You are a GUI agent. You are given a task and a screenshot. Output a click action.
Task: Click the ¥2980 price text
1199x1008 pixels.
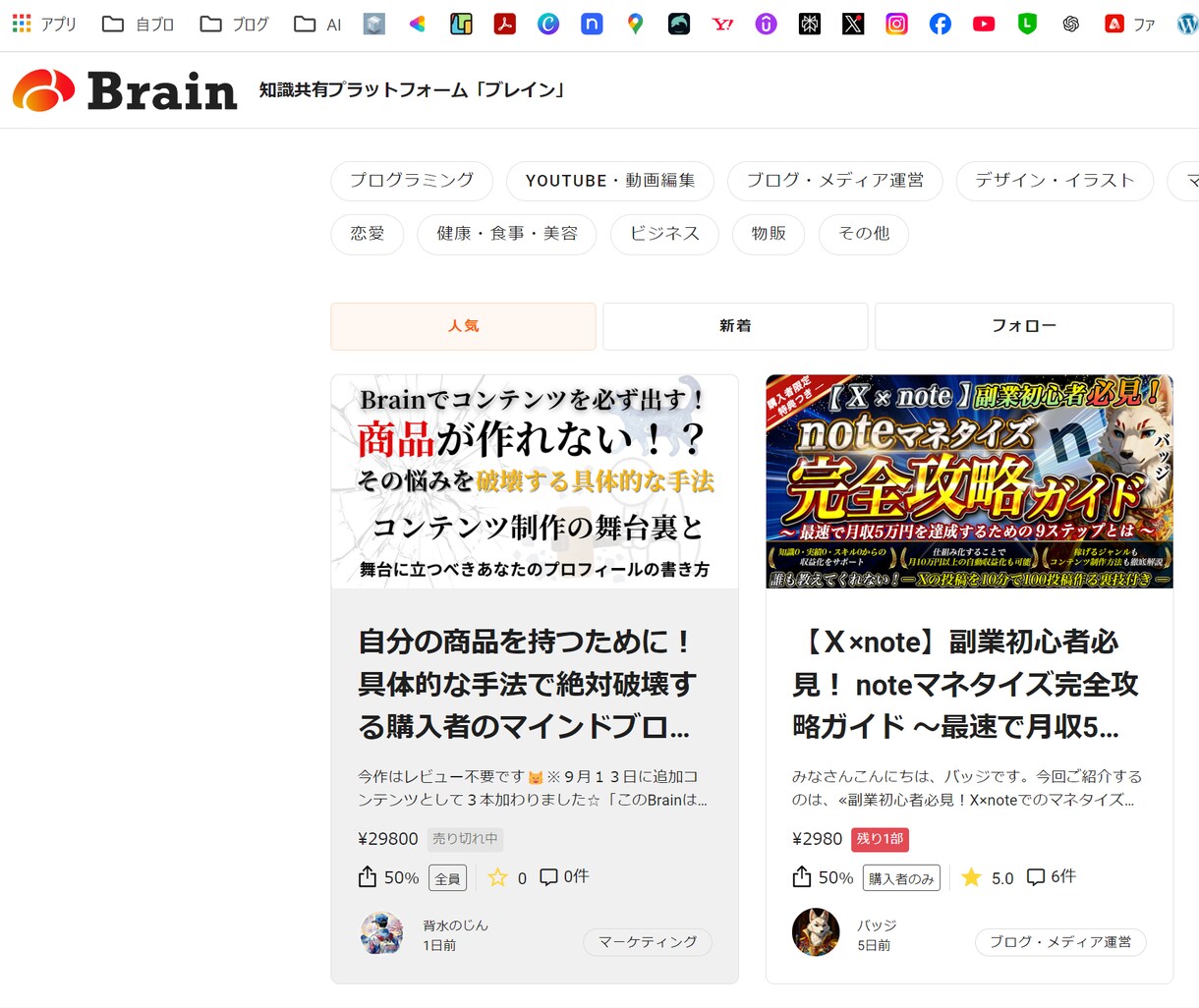coord(818,839)
